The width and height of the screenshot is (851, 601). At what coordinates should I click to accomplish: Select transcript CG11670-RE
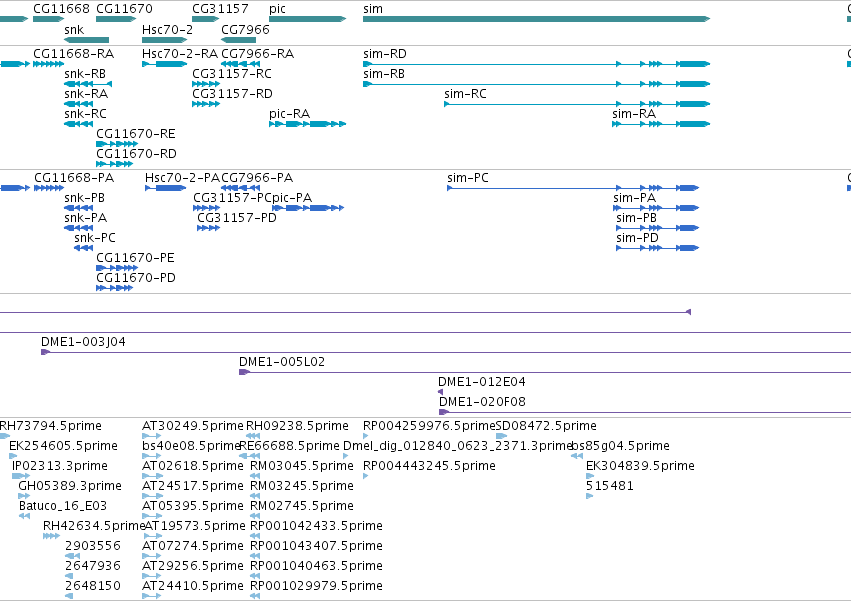tap(117, 144)
